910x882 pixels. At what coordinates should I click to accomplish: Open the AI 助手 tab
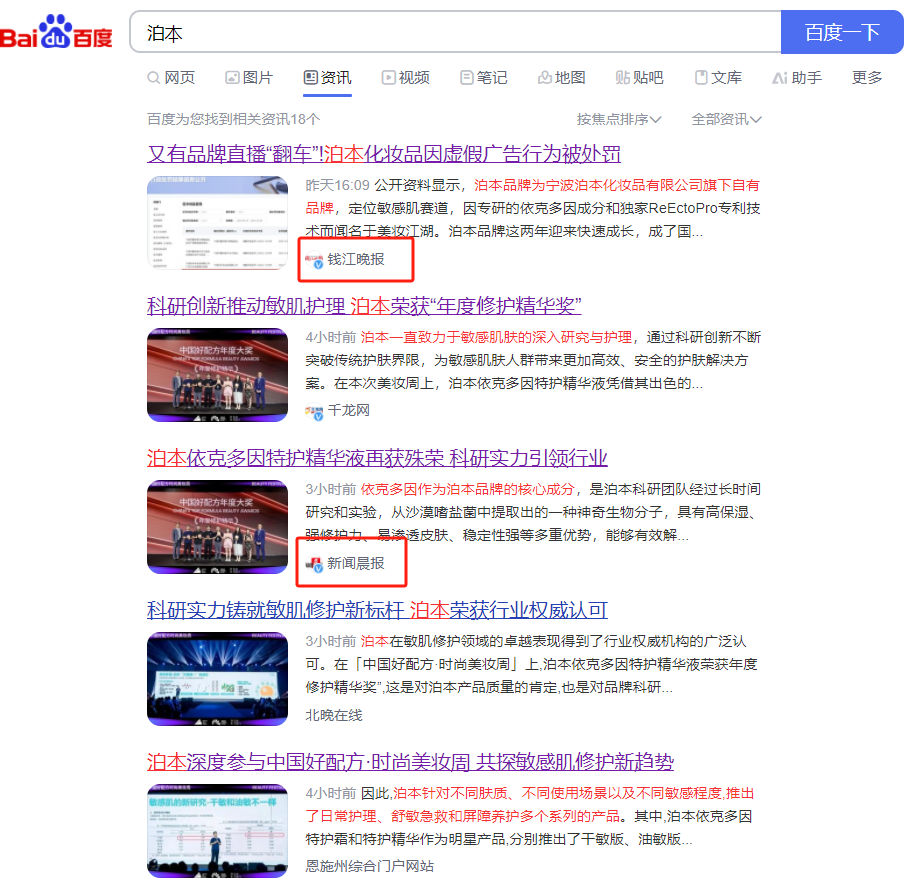(x=797, y=77)
